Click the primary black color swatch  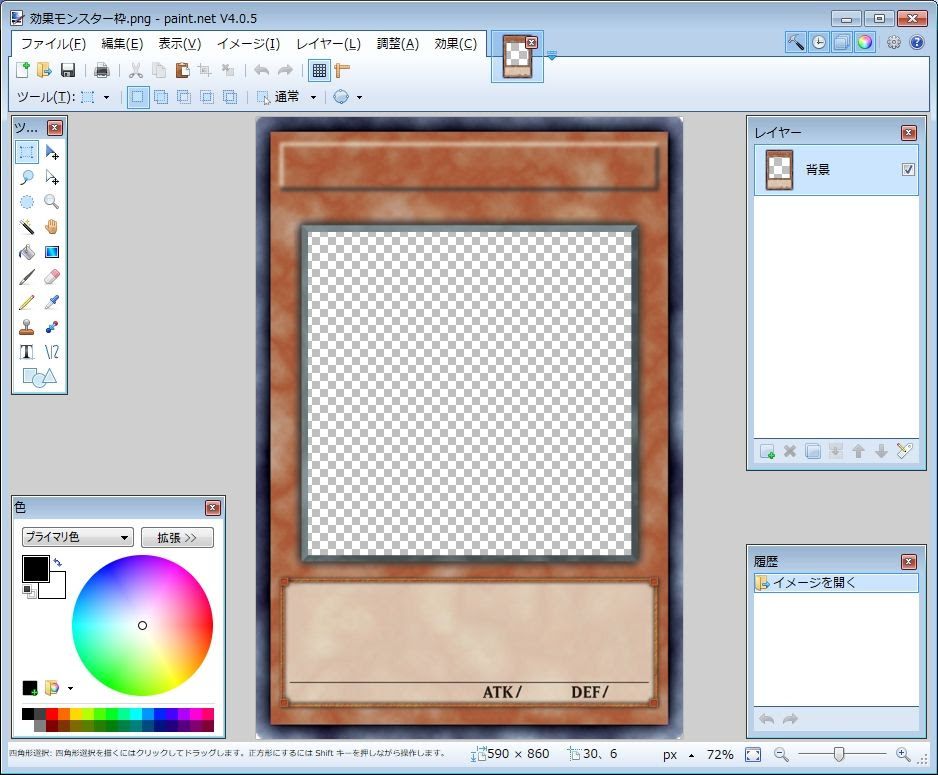[x=36, y=569]
